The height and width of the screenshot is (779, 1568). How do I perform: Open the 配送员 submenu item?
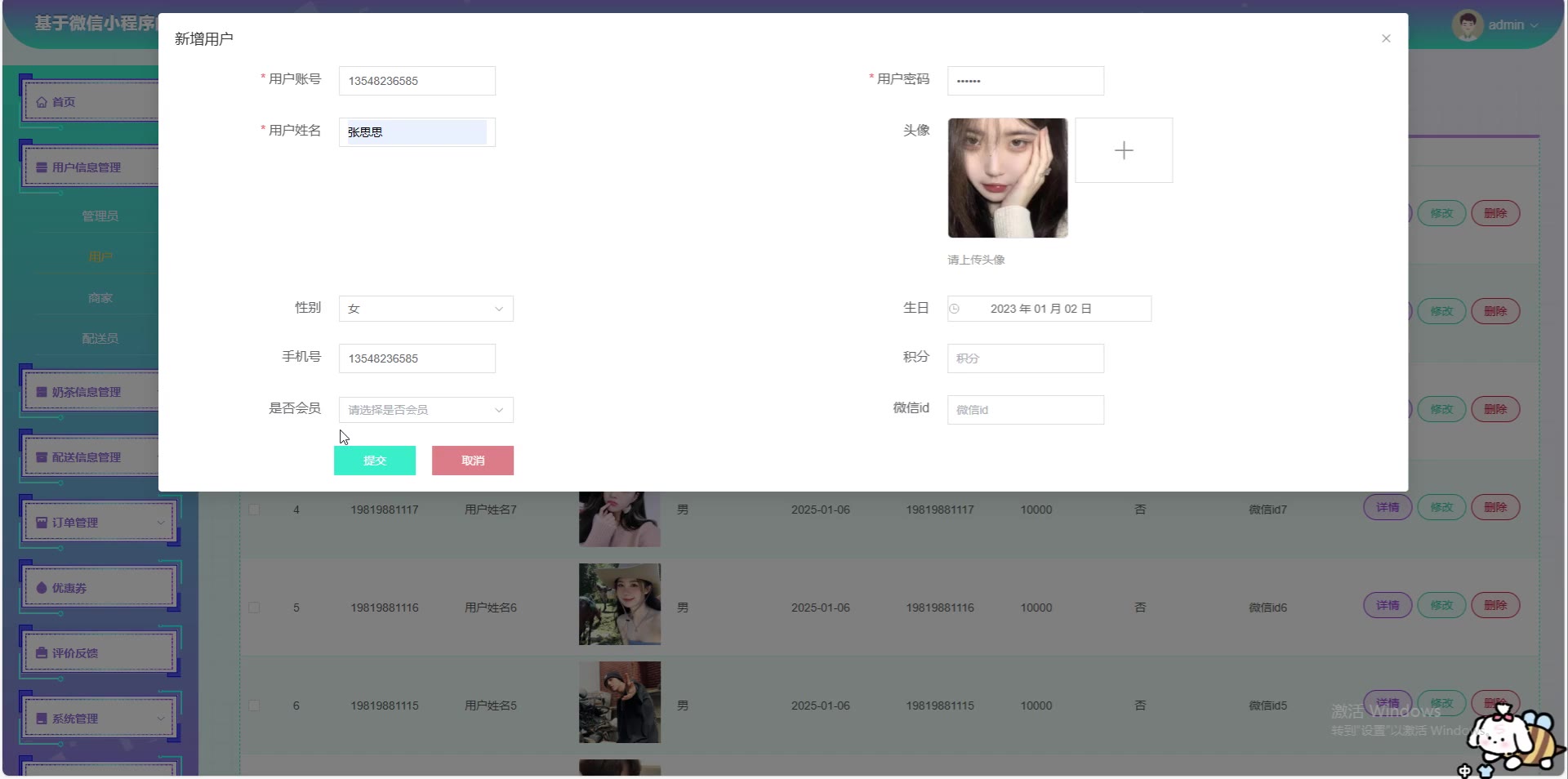(100, 338)
